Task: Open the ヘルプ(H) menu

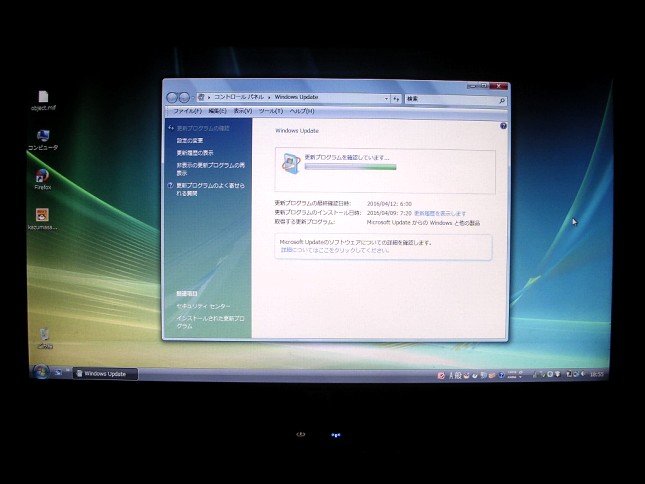Action: click(302, 111)
